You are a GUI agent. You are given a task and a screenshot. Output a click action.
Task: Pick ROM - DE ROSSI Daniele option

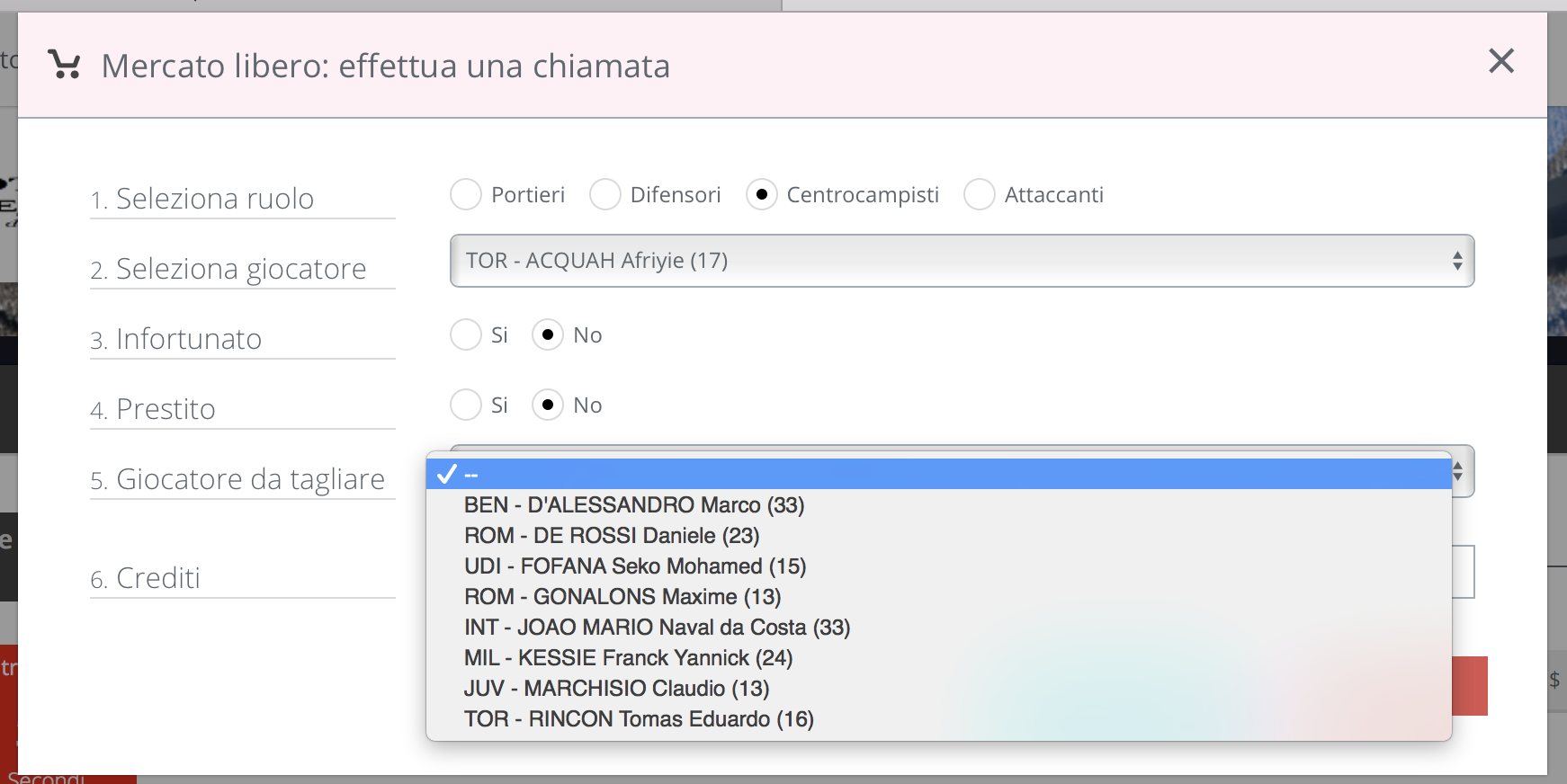point(612,536)
